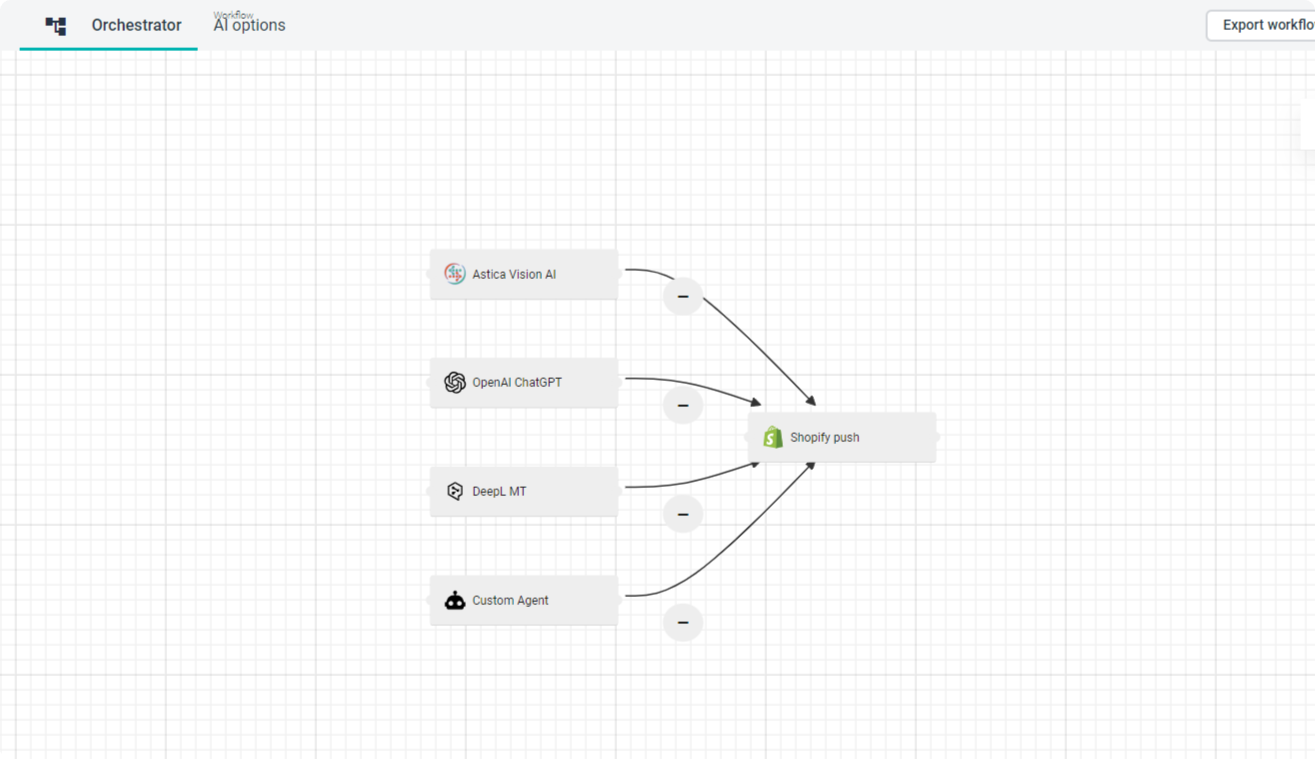The image size is (1315, 759).
Task: Remove the Astica Vision AI connection via minus button
Action: (x=683, y=296)
